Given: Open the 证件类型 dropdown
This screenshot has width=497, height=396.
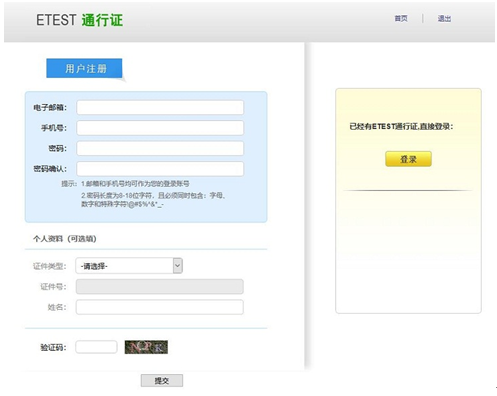Looking at the screenshot, I should click(x=129, y=266).
